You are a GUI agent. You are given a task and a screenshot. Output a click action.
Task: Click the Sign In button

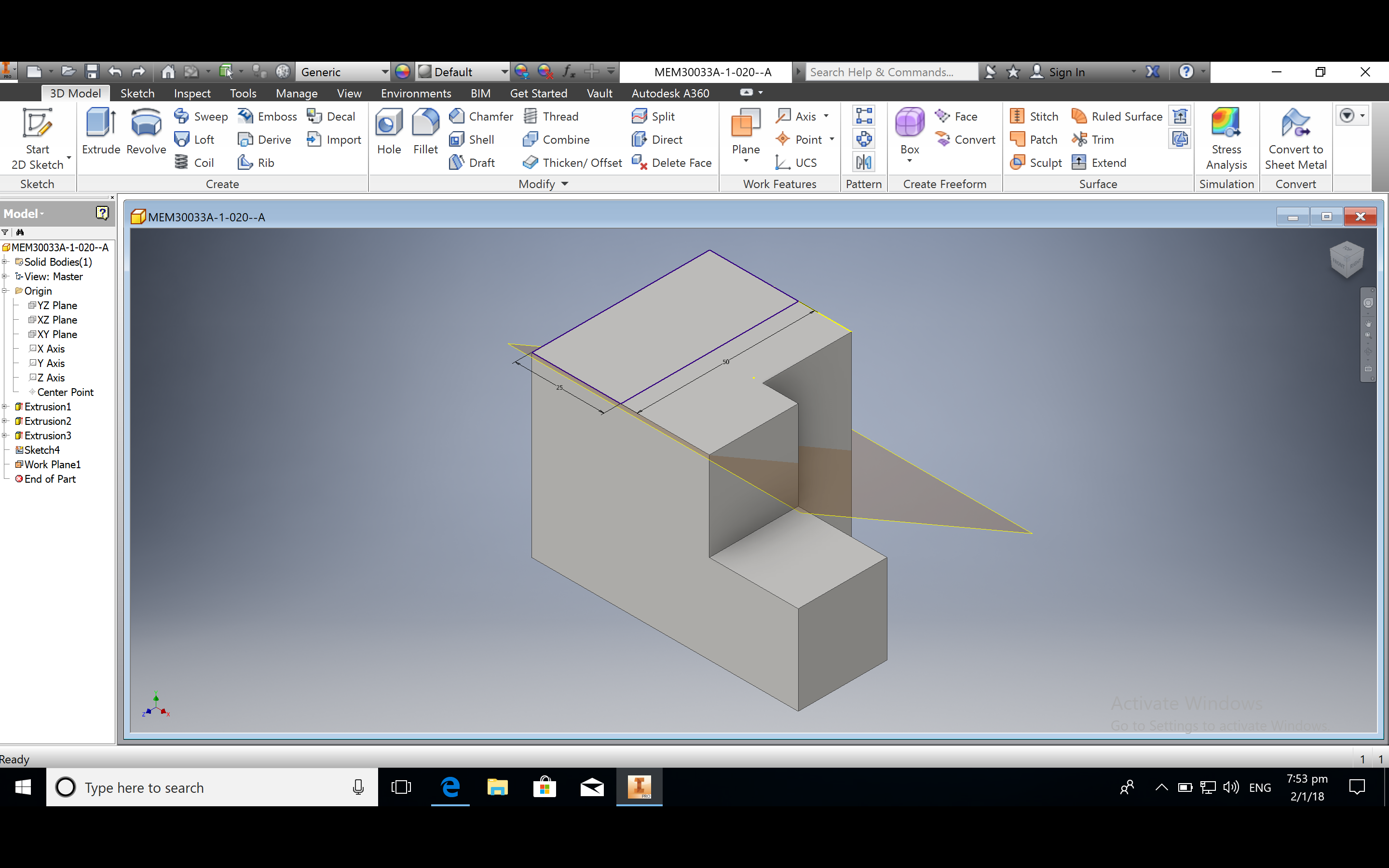tap(1066, 72)
